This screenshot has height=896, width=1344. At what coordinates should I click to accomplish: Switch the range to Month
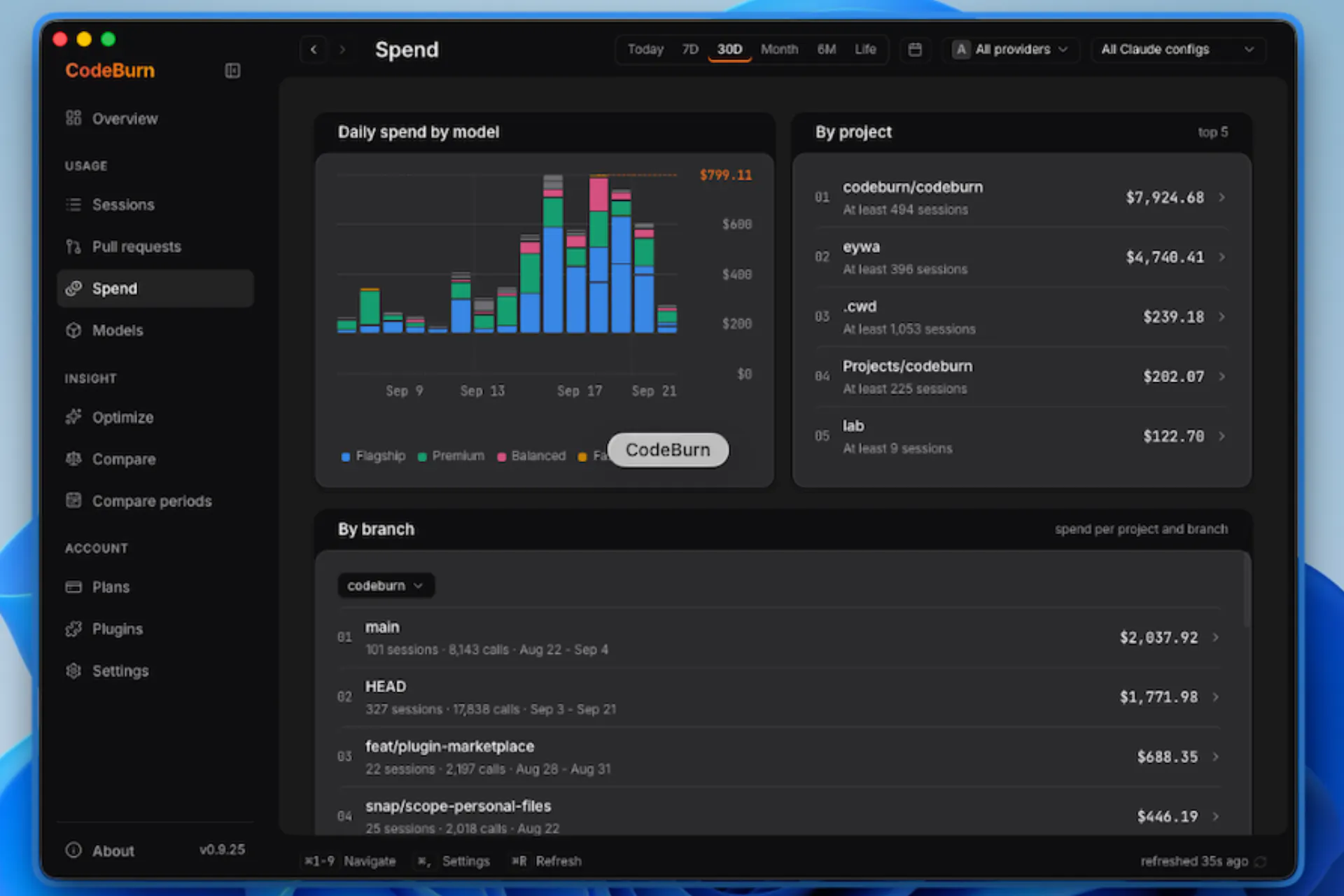point(779,50)
